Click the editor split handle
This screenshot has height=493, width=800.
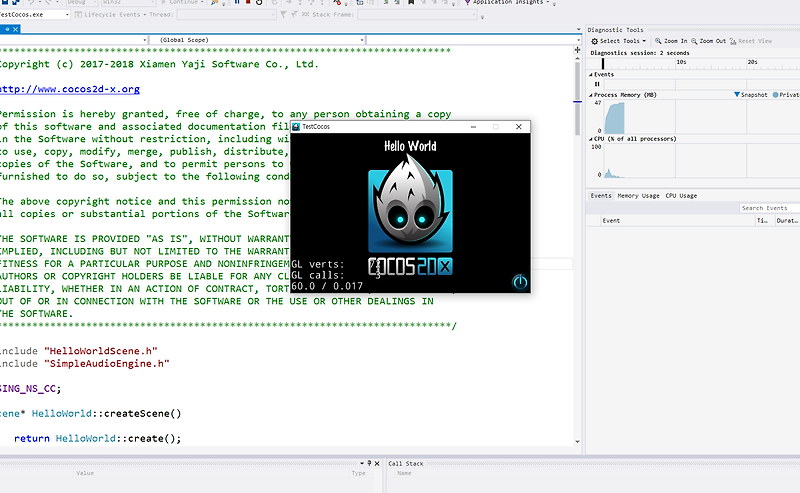pos(578,50)
